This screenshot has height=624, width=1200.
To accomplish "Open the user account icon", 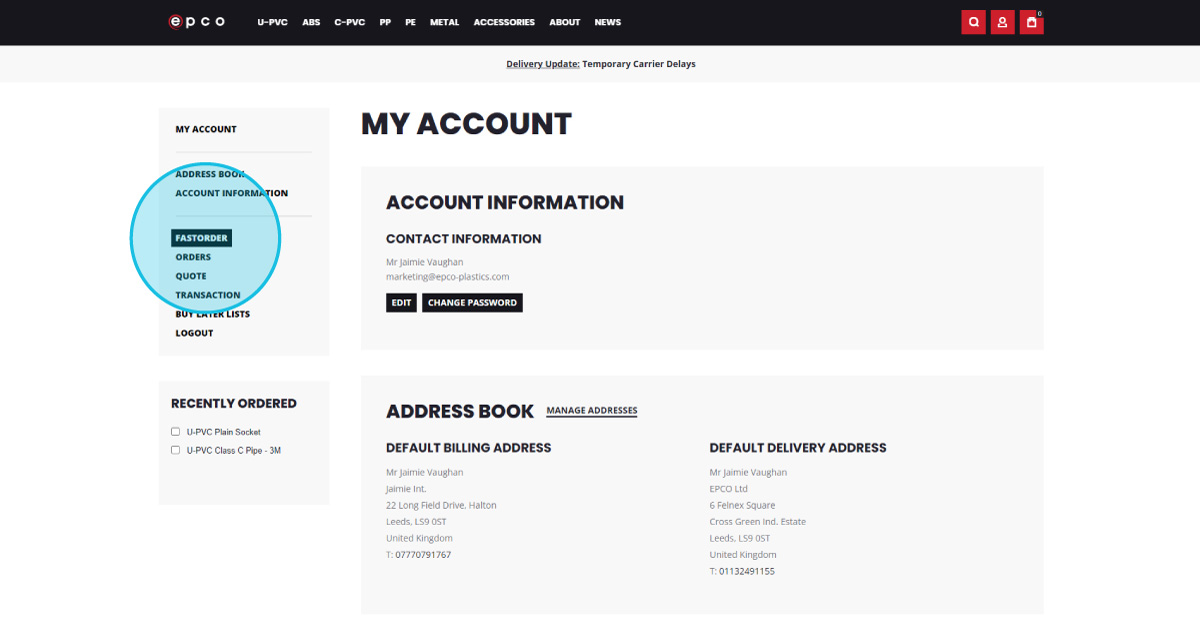I will (x=1003, y=22).
